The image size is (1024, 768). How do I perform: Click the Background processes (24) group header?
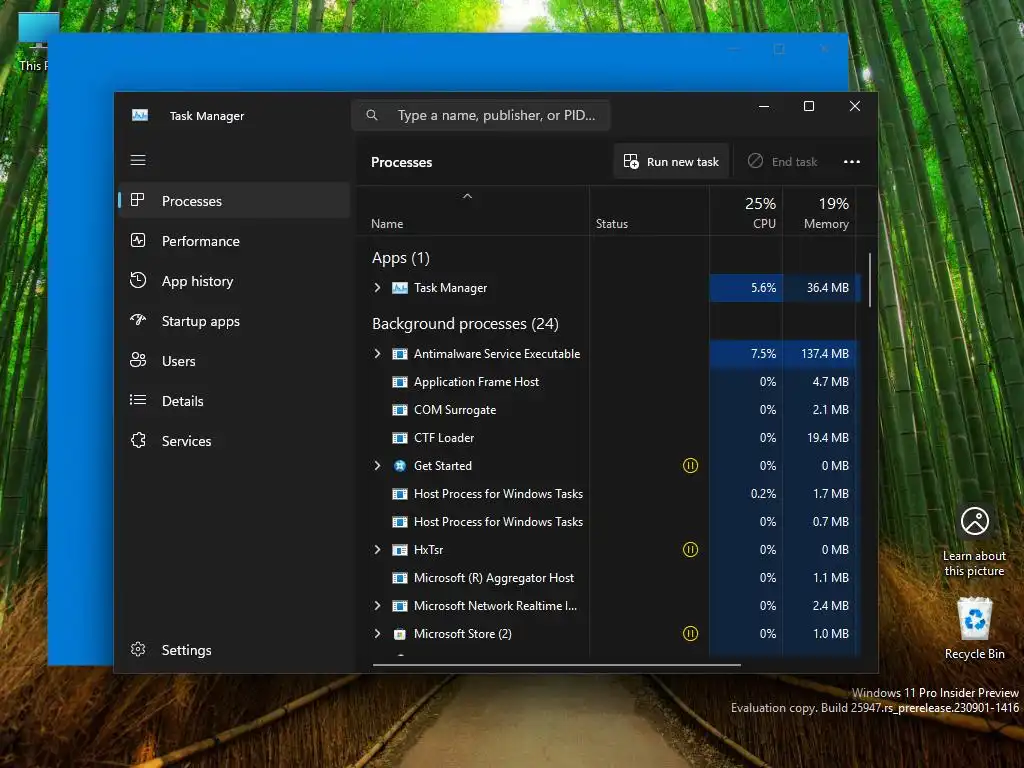(x=465, y=324)
